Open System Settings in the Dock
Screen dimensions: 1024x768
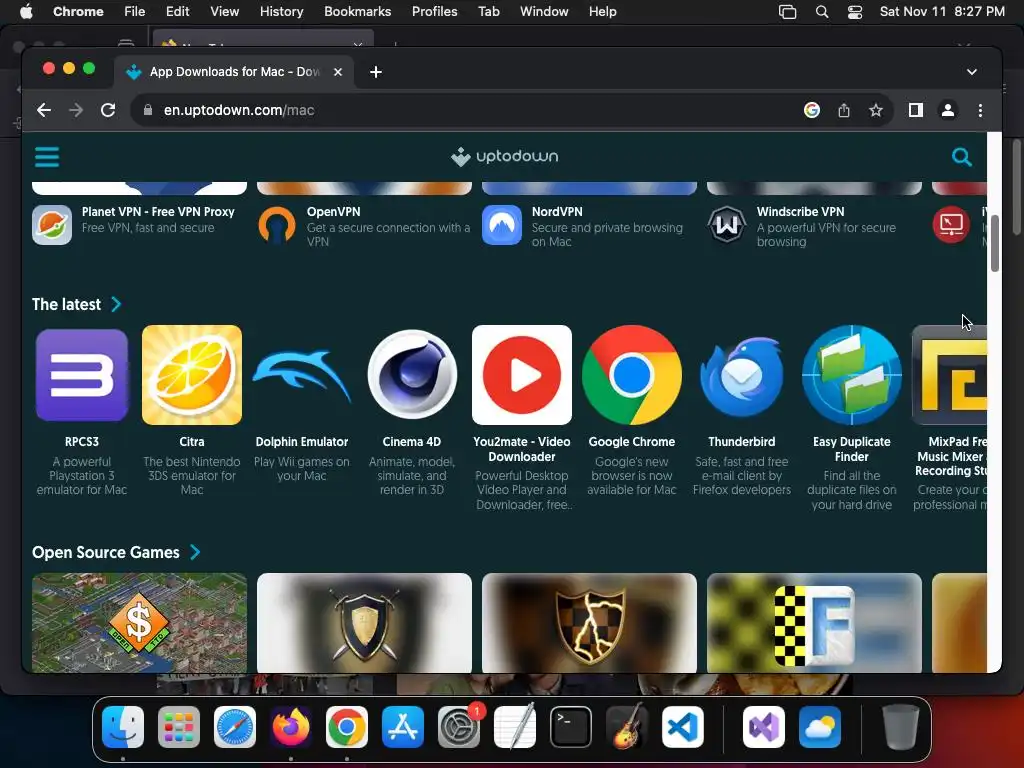pyautogui.click(x=459, y=727)
